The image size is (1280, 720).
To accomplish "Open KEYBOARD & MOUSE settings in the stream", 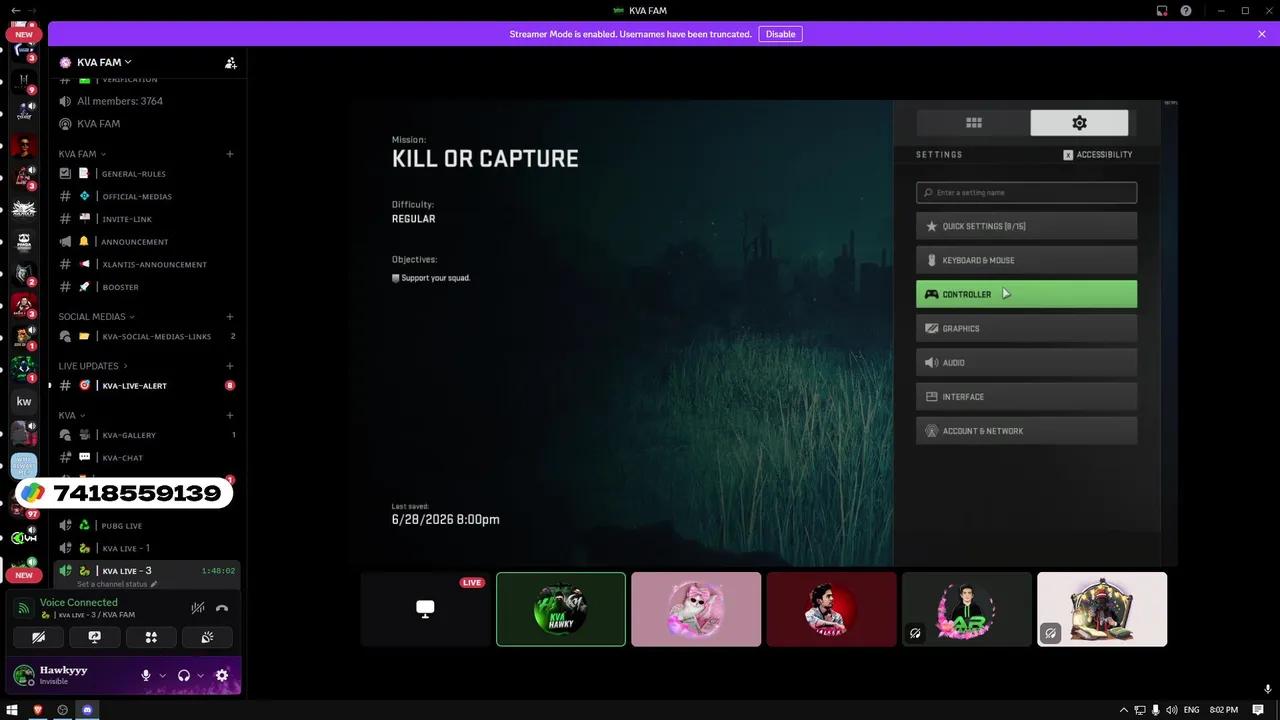I will pos(1026,260).
